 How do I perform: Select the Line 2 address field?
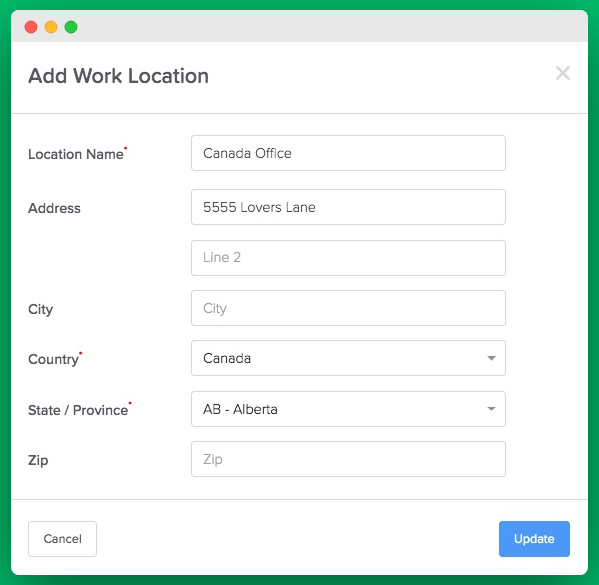click(348, 258)
